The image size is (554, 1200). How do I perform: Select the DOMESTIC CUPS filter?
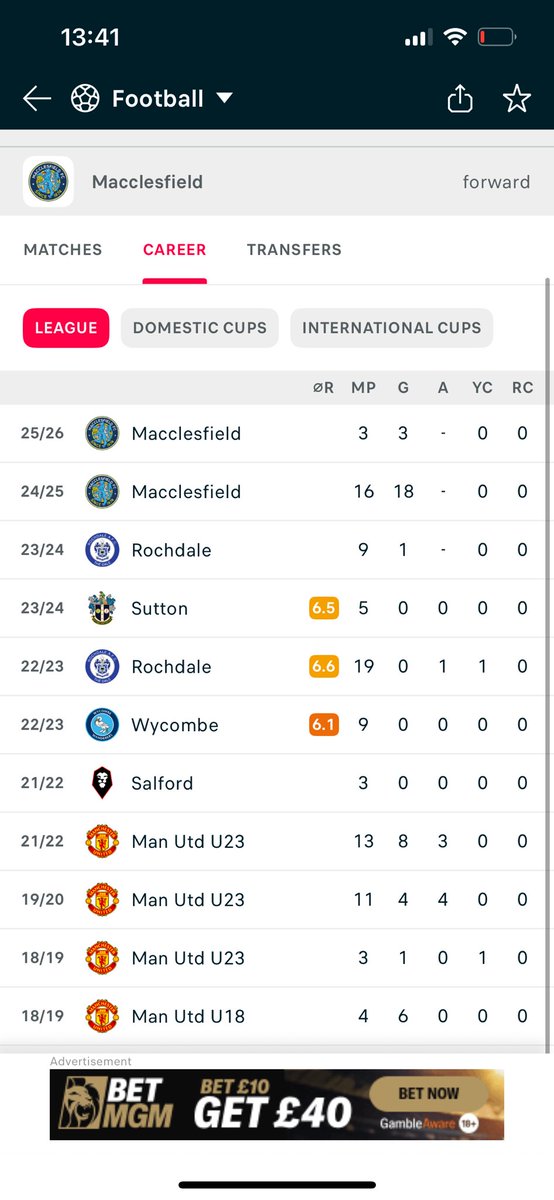coord(200,327)
